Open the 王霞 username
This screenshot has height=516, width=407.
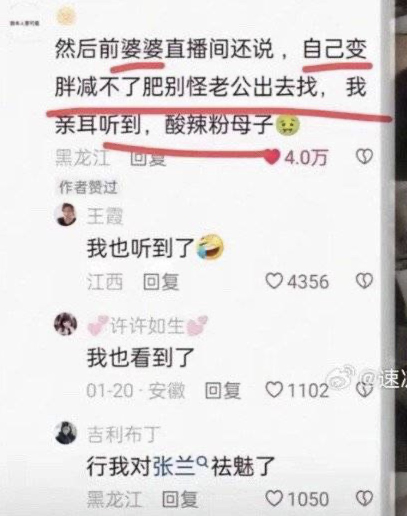pos(105,216)
